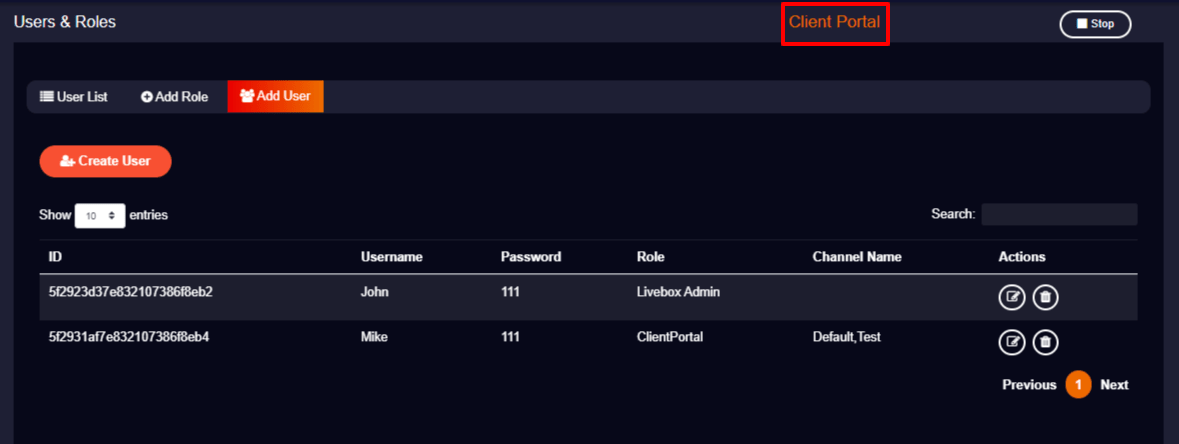Go to the Next page
The height and width of the screenshot is (444, 1179).
pyautogui.click(x=1114, y=385)
